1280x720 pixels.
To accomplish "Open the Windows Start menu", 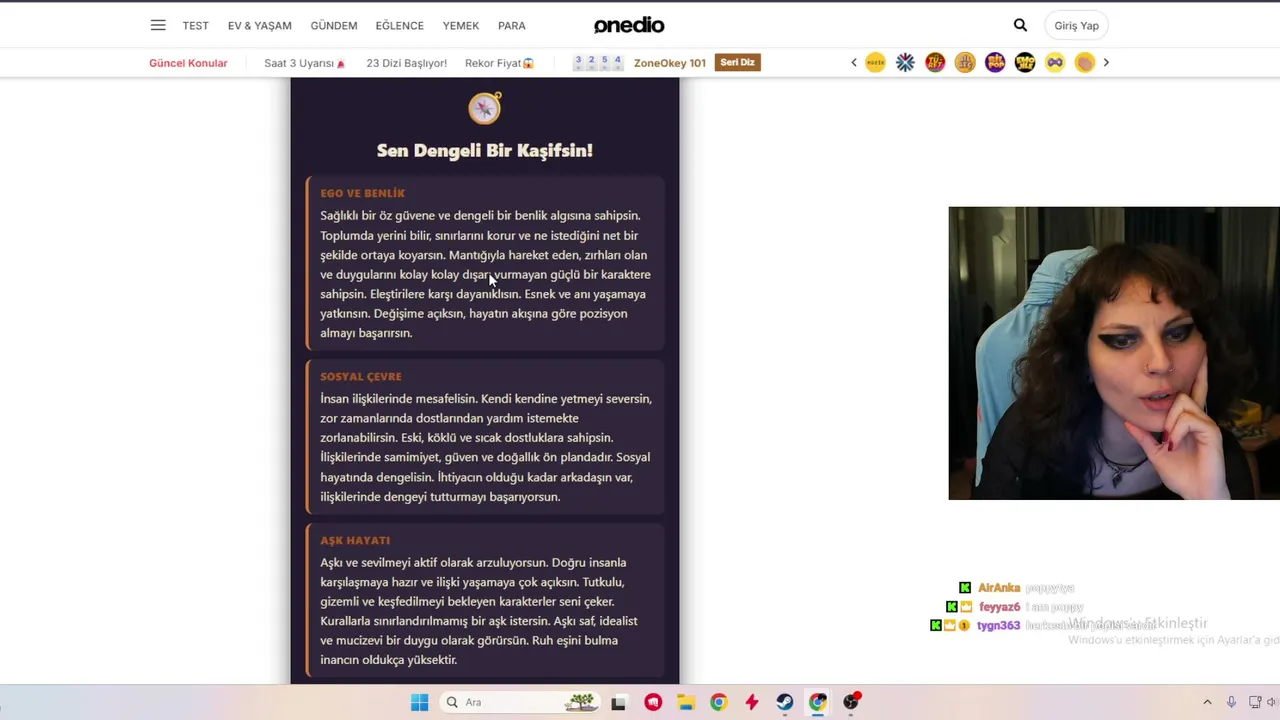I will click(x=420, y=702).
